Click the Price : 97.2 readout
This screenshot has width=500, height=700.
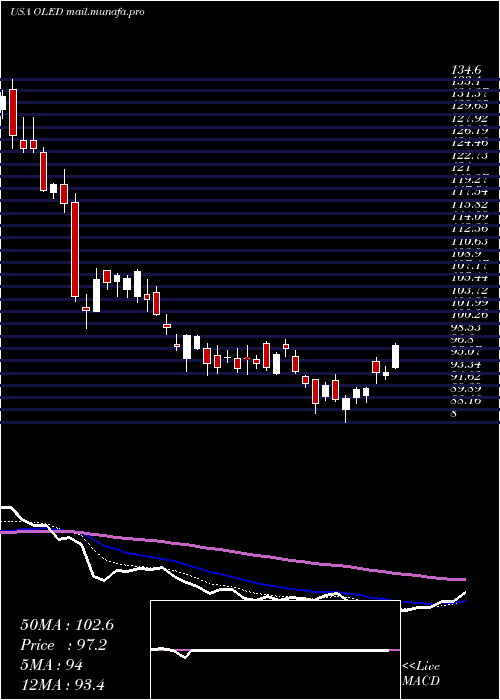(63, 645)
